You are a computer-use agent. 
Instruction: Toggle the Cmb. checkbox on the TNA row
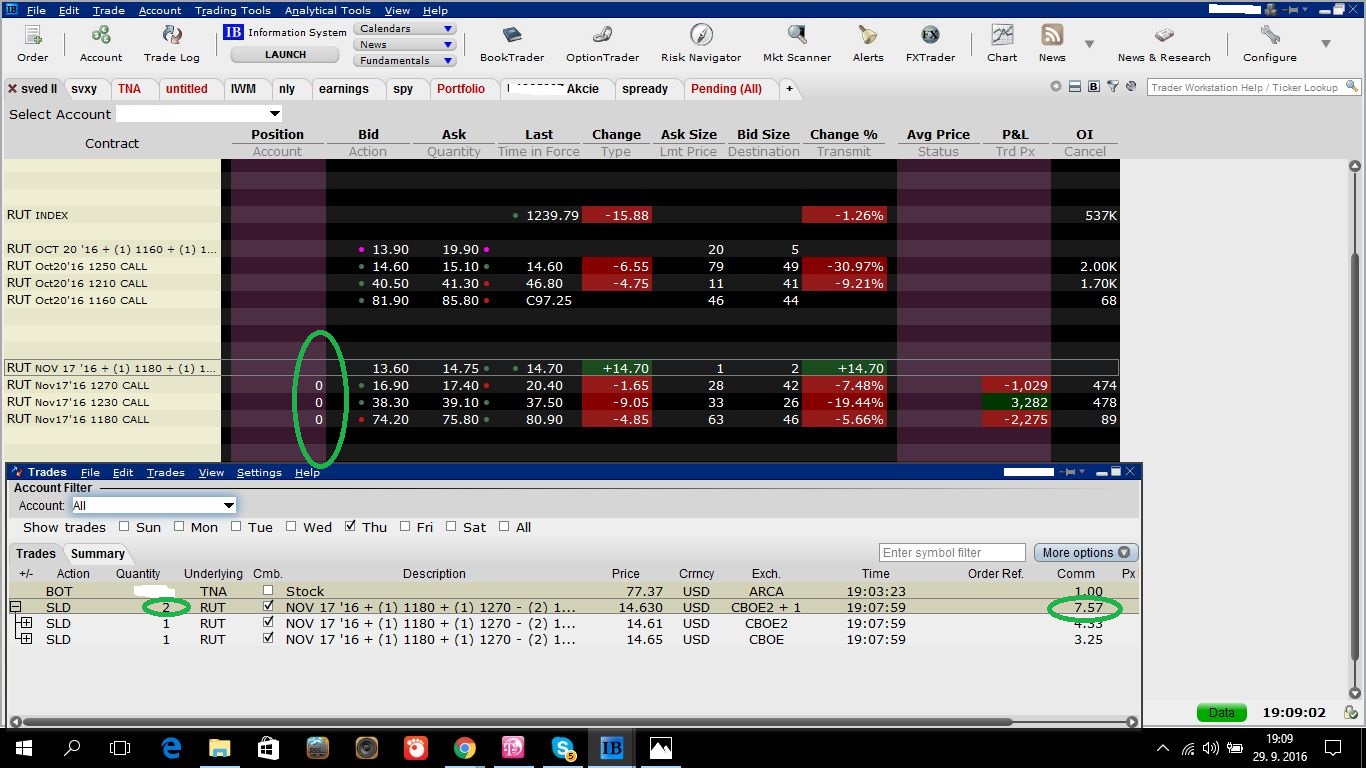268,591
